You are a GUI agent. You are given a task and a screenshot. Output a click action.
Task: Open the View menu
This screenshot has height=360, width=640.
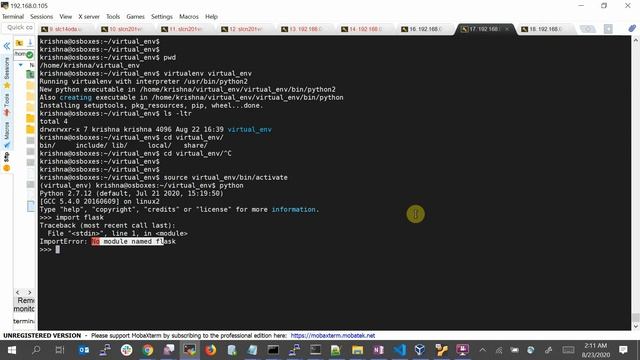pyautogui.click(x=65, y=17)
